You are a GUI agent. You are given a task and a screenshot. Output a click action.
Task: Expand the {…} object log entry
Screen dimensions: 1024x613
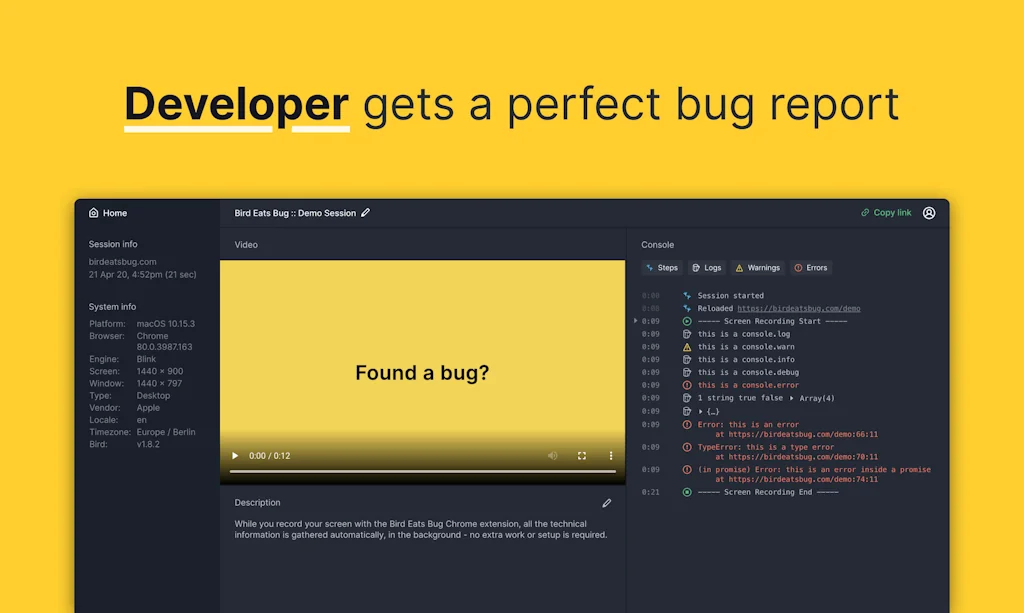701,411
